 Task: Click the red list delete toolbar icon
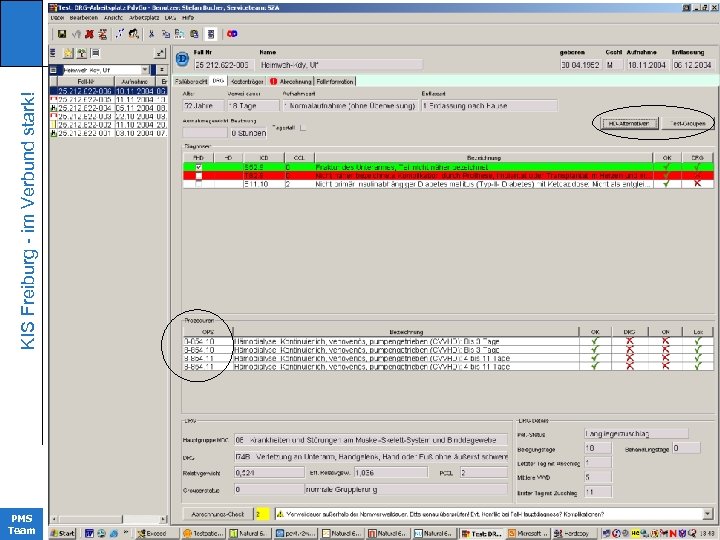tap(103, 34)
